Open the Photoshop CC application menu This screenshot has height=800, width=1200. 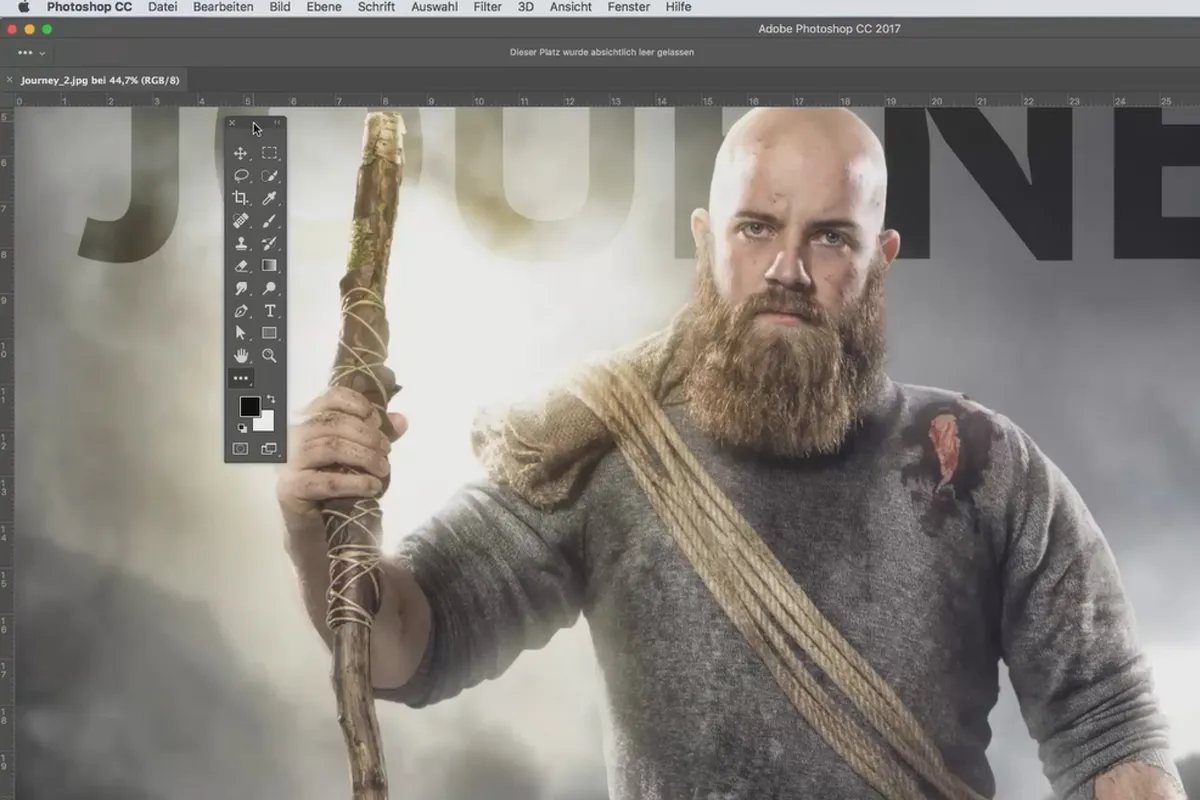[89, 7]
